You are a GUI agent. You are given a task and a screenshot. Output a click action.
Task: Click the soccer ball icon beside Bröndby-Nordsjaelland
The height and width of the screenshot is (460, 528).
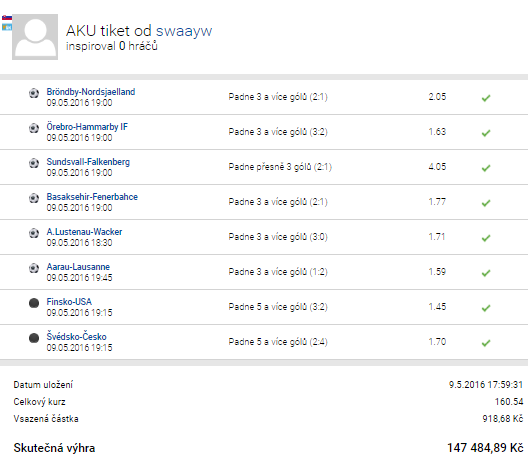[34, 93]
